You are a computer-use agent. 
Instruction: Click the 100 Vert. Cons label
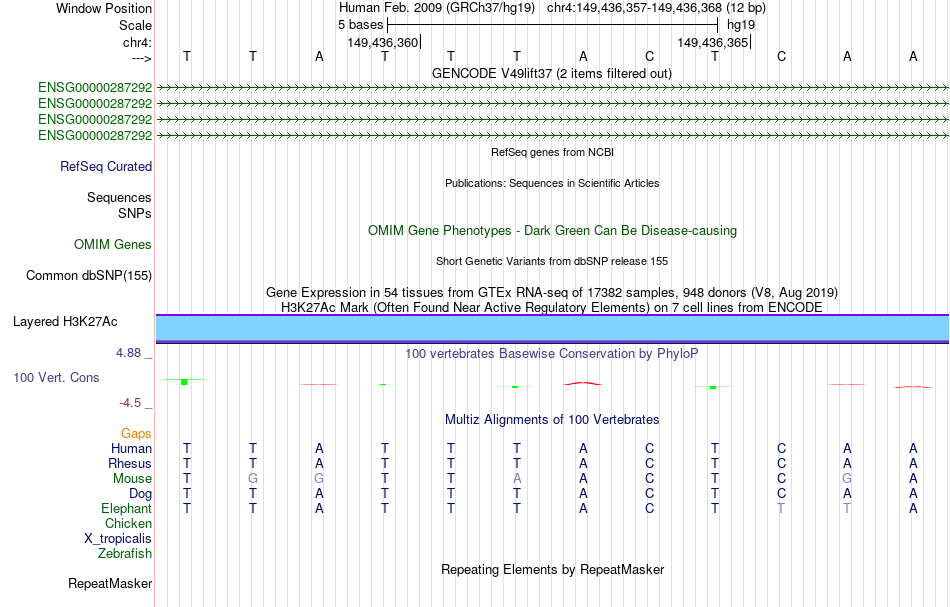coord(56,377)
